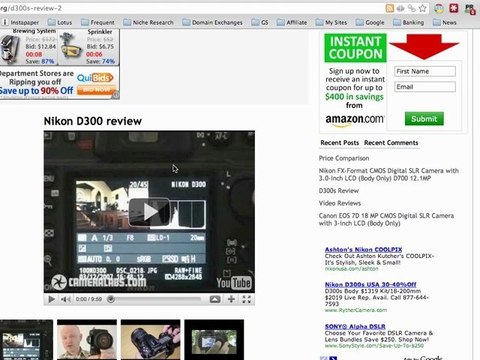Click the plus icon in video controls
This screenshot has height=360, width=480.
click(x=231, y=299)
